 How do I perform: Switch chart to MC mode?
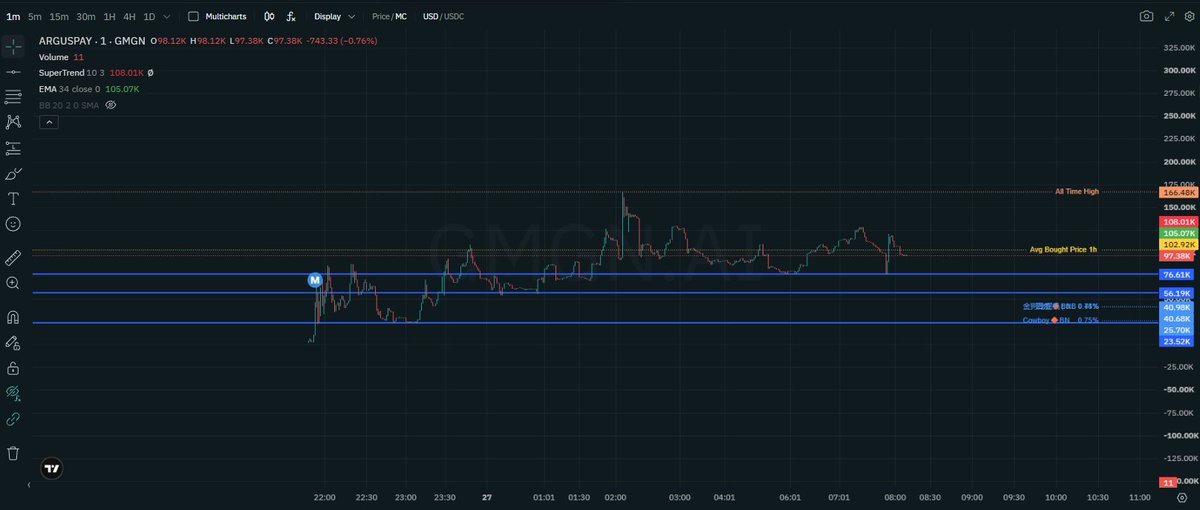(401, 16)
